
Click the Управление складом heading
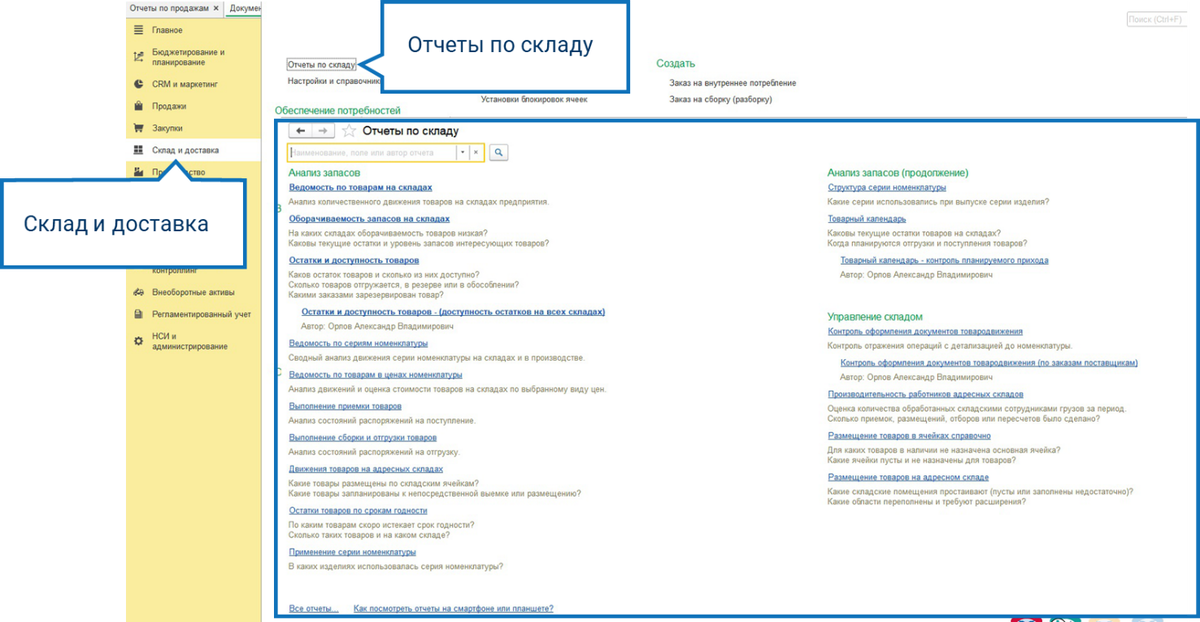pyautogui.click(x=875, y=316)
